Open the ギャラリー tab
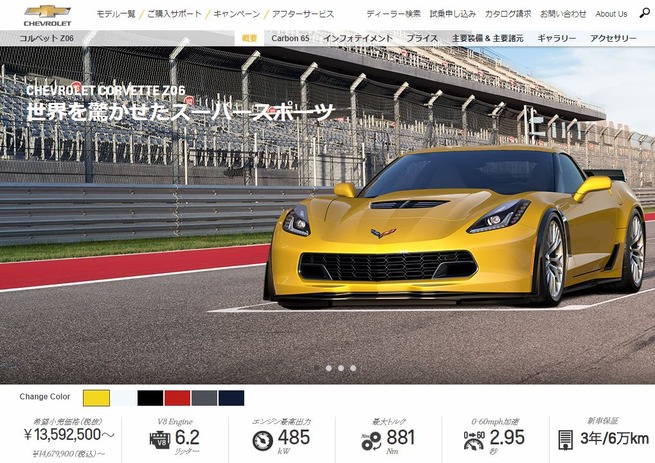 tap(556, 38)
